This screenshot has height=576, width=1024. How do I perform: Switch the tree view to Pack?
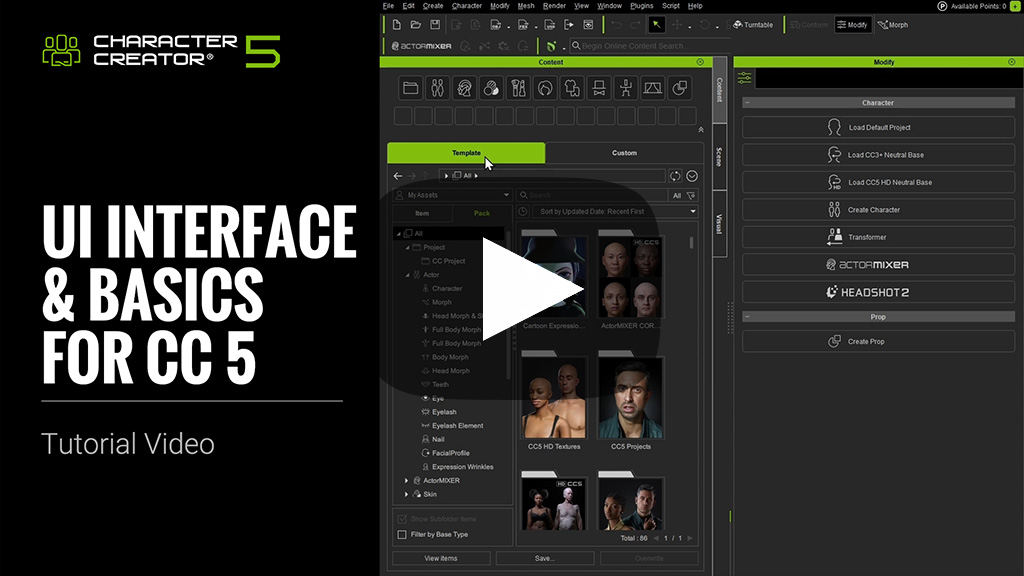(x=482, y=214)
